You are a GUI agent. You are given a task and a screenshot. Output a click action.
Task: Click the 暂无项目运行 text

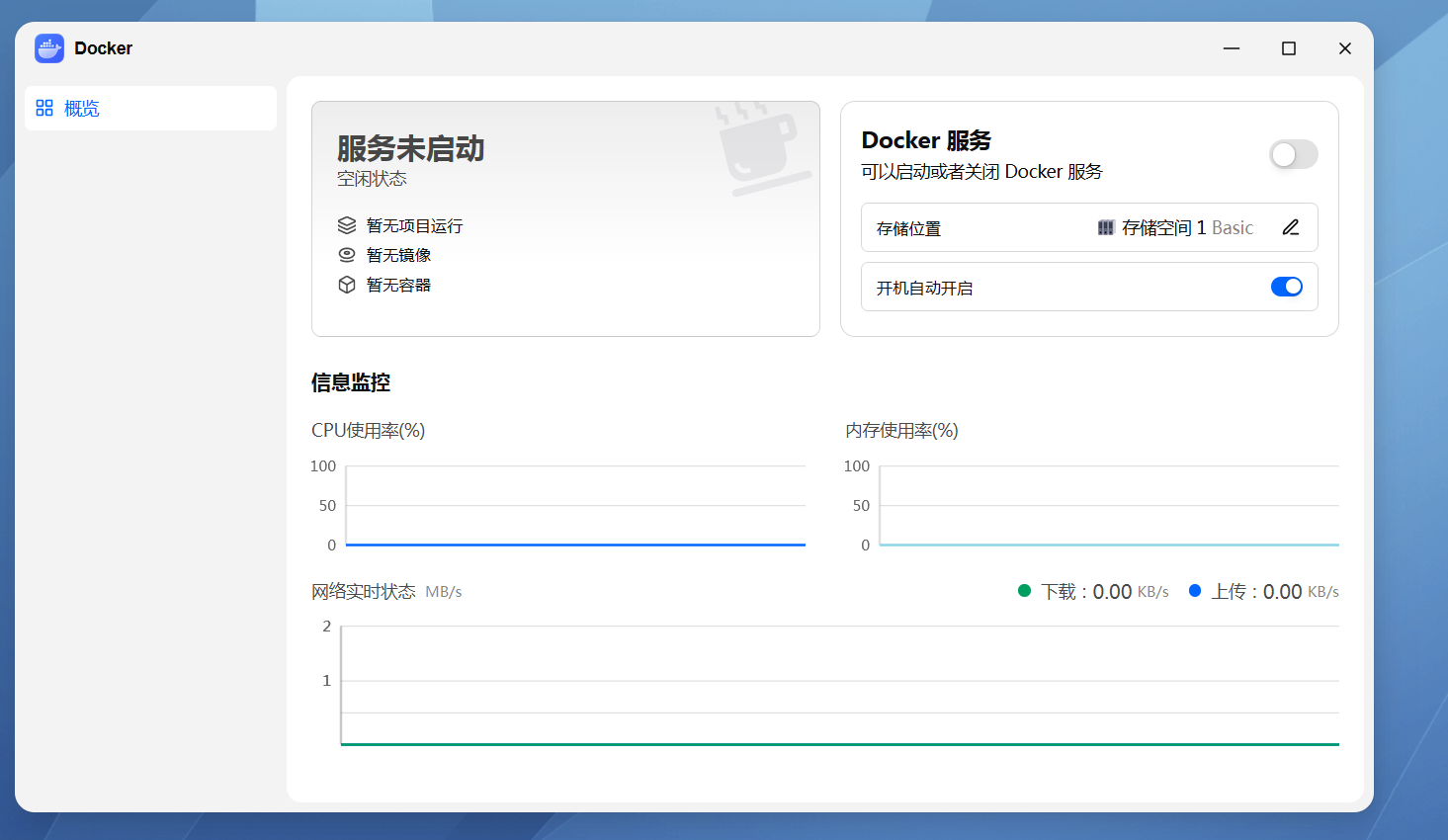click(x=414, y=226)
